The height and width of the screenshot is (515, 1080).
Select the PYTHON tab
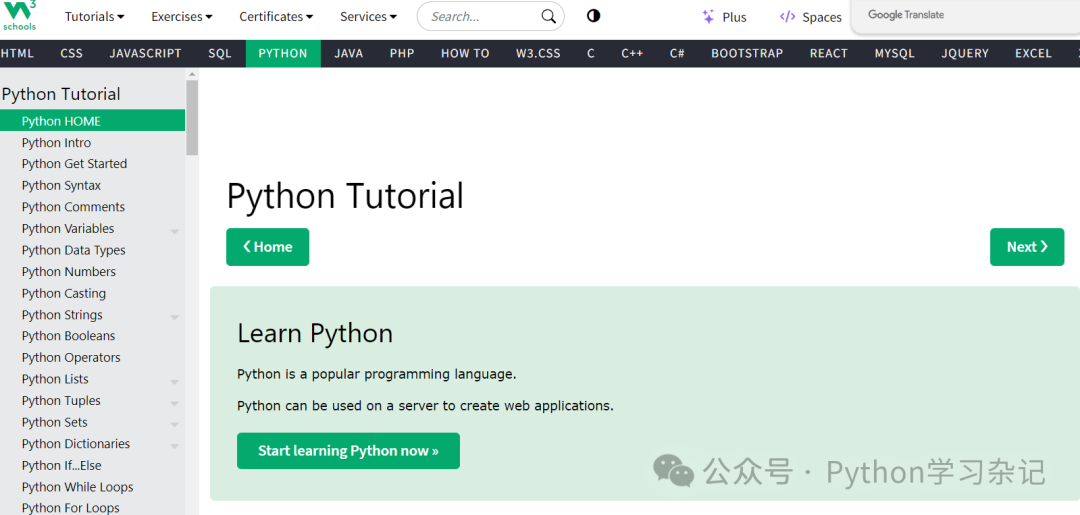pos(283,53)
